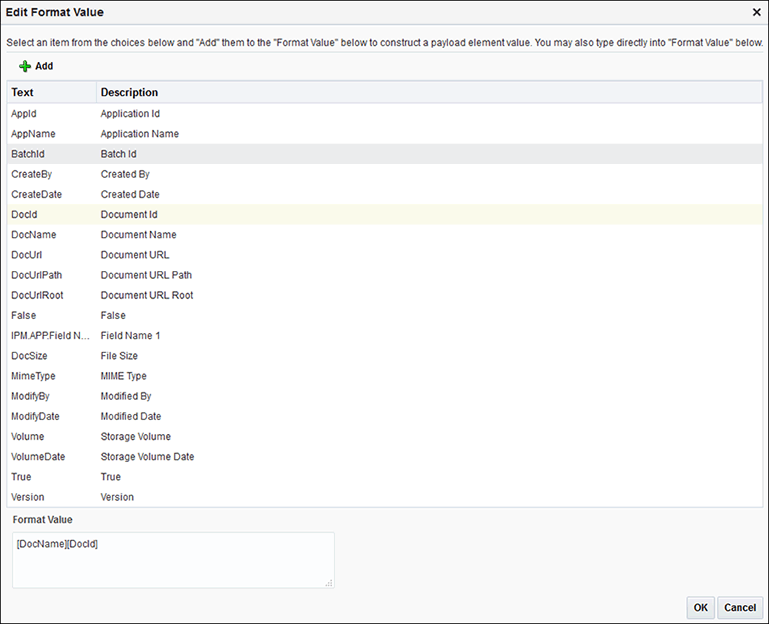Click the Field Name 1 description
The width and height of the screenshot is (769, 624).
[x=130, y=336]
